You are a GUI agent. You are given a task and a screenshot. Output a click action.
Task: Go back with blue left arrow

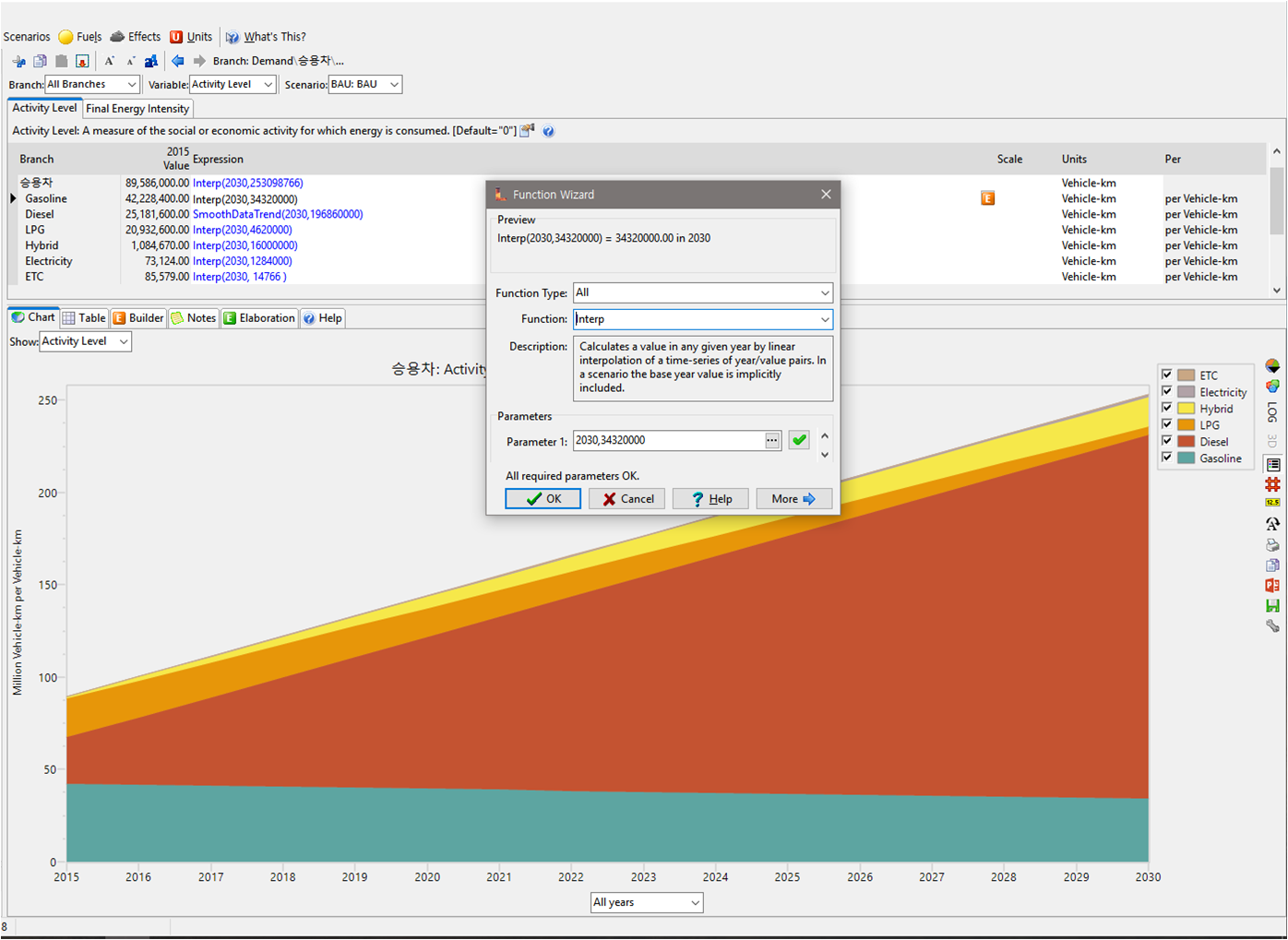178,61
